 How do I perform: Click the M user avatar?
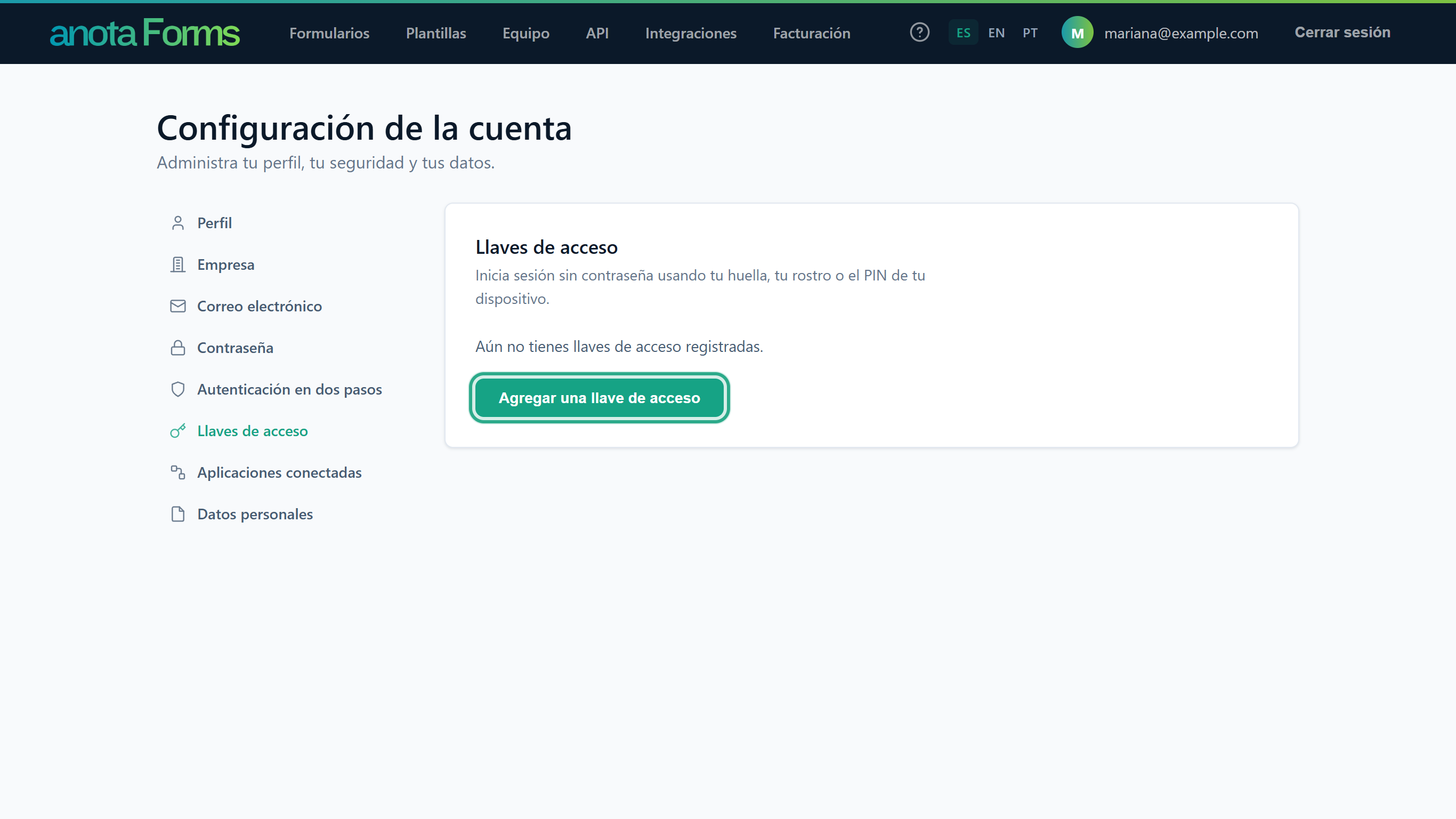(1077, 32)
